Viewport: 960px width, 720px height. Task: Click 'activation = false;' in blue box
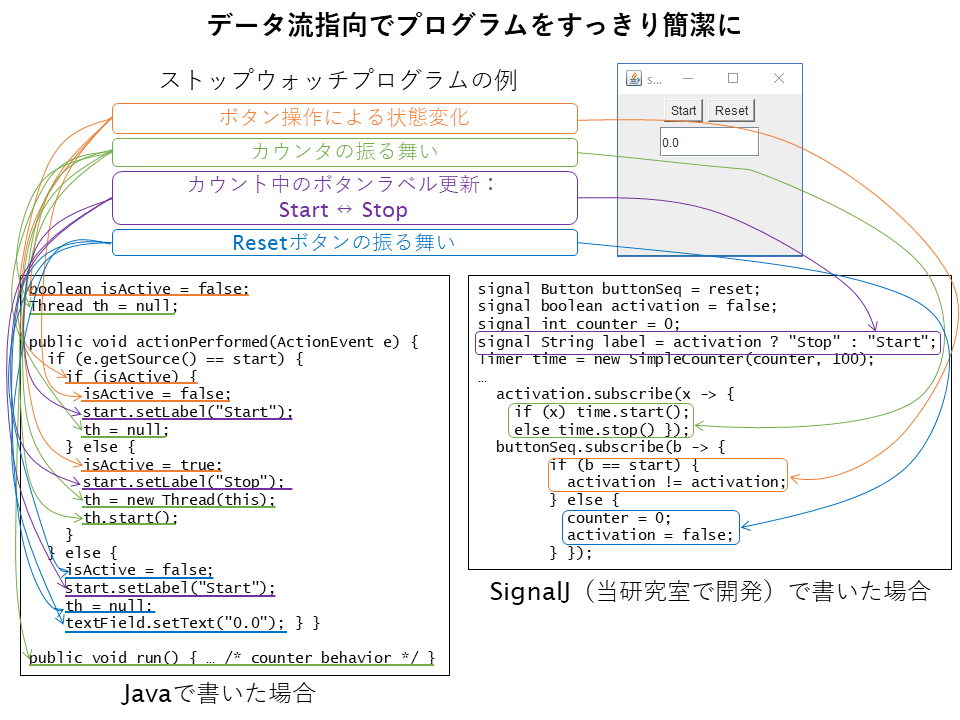650,534
